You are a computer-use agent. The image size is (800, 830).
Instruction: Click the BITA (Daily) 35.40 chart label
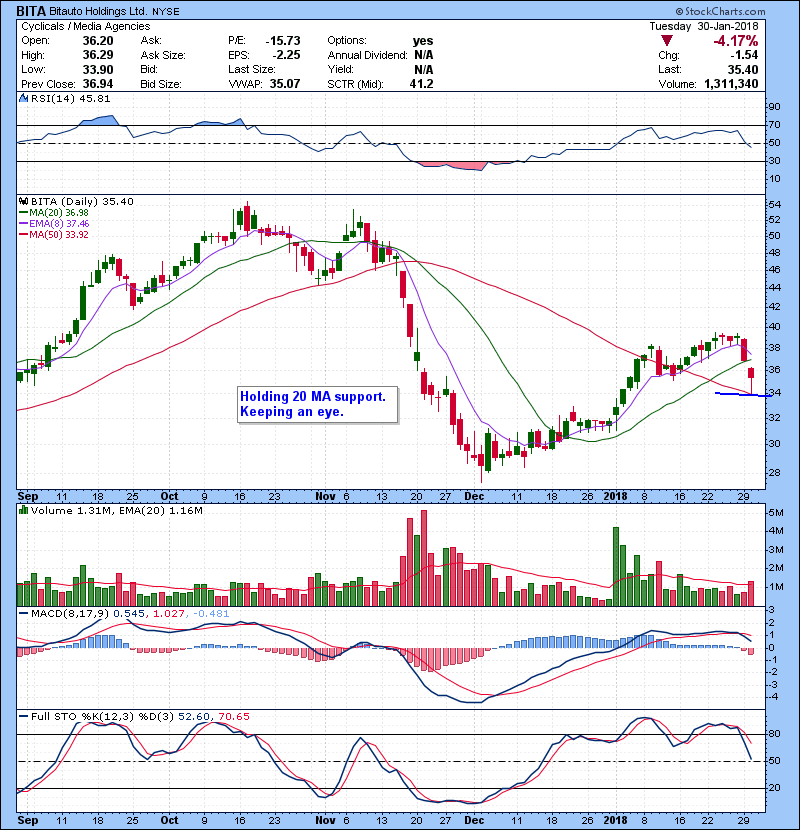82,202
